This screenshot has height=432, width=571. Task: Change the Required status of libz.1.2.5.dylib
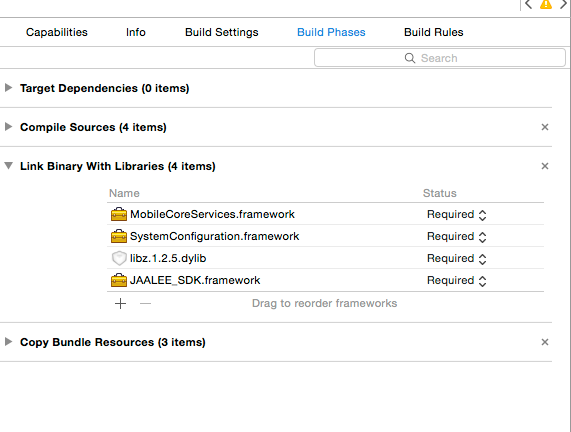coord(457,259)
